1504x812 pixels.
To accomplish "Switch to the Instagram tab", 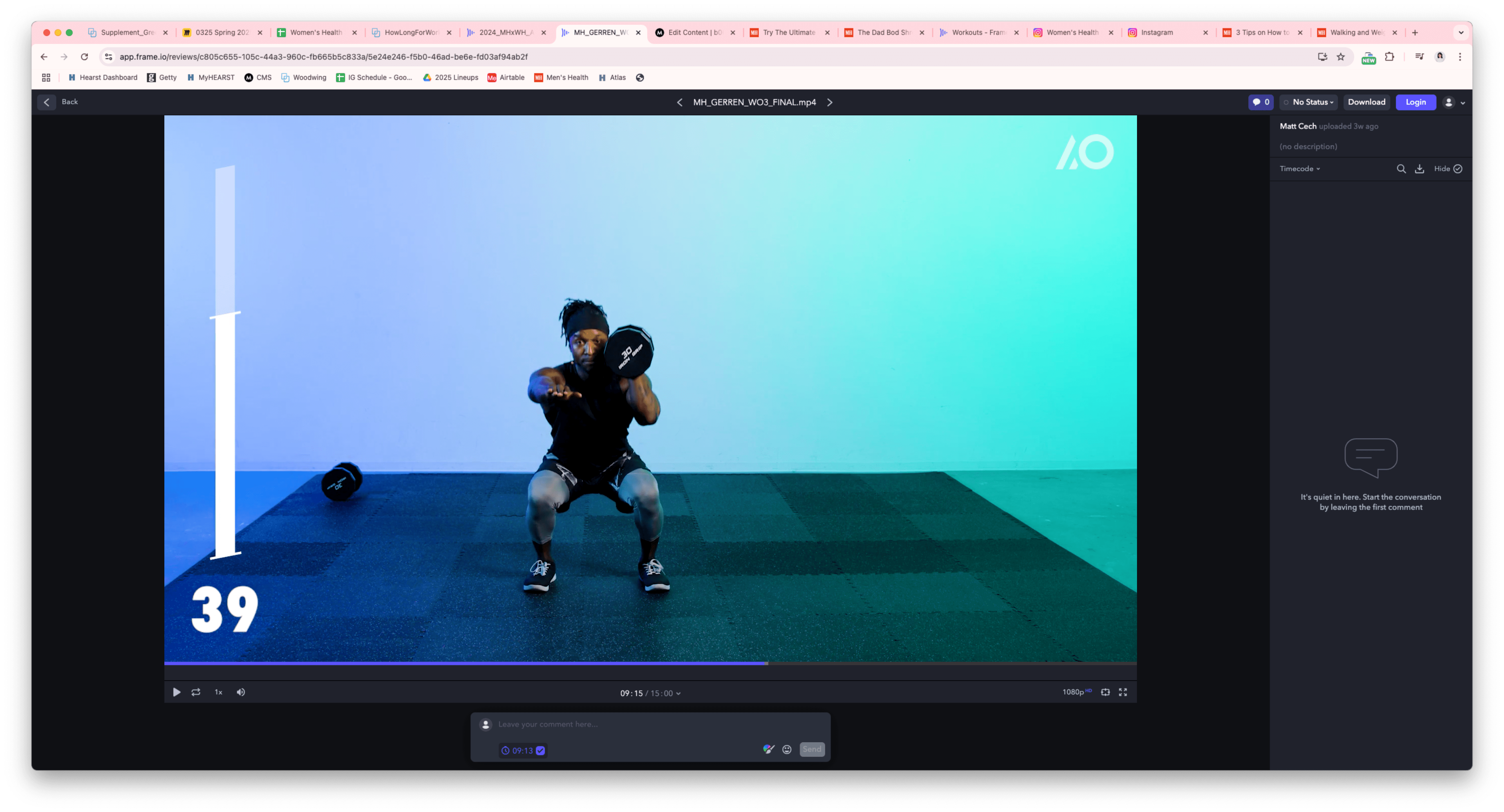I will [x=1156, y=33].
